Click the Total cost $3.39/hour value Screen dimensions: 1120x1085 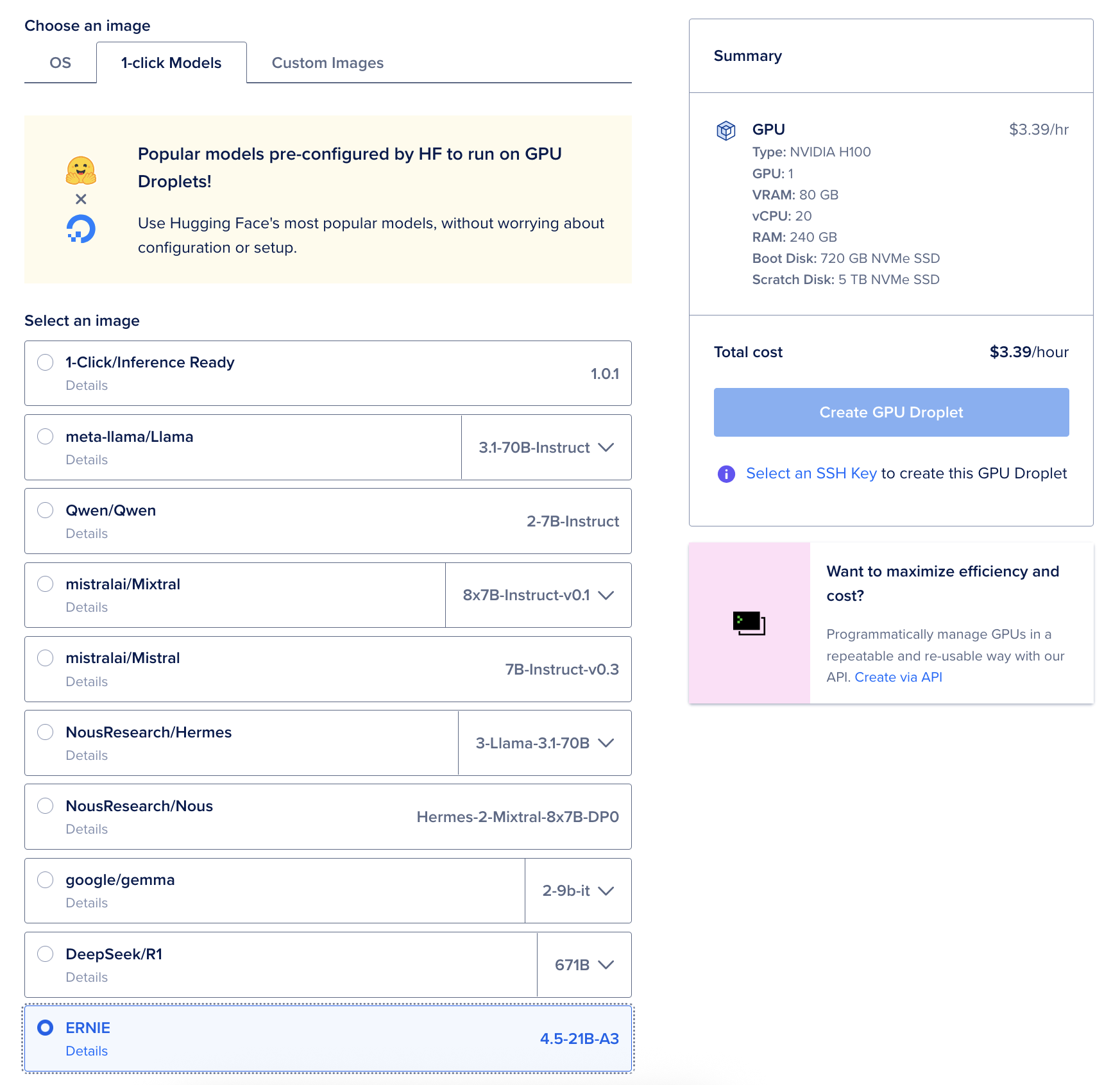[1029, 352]
